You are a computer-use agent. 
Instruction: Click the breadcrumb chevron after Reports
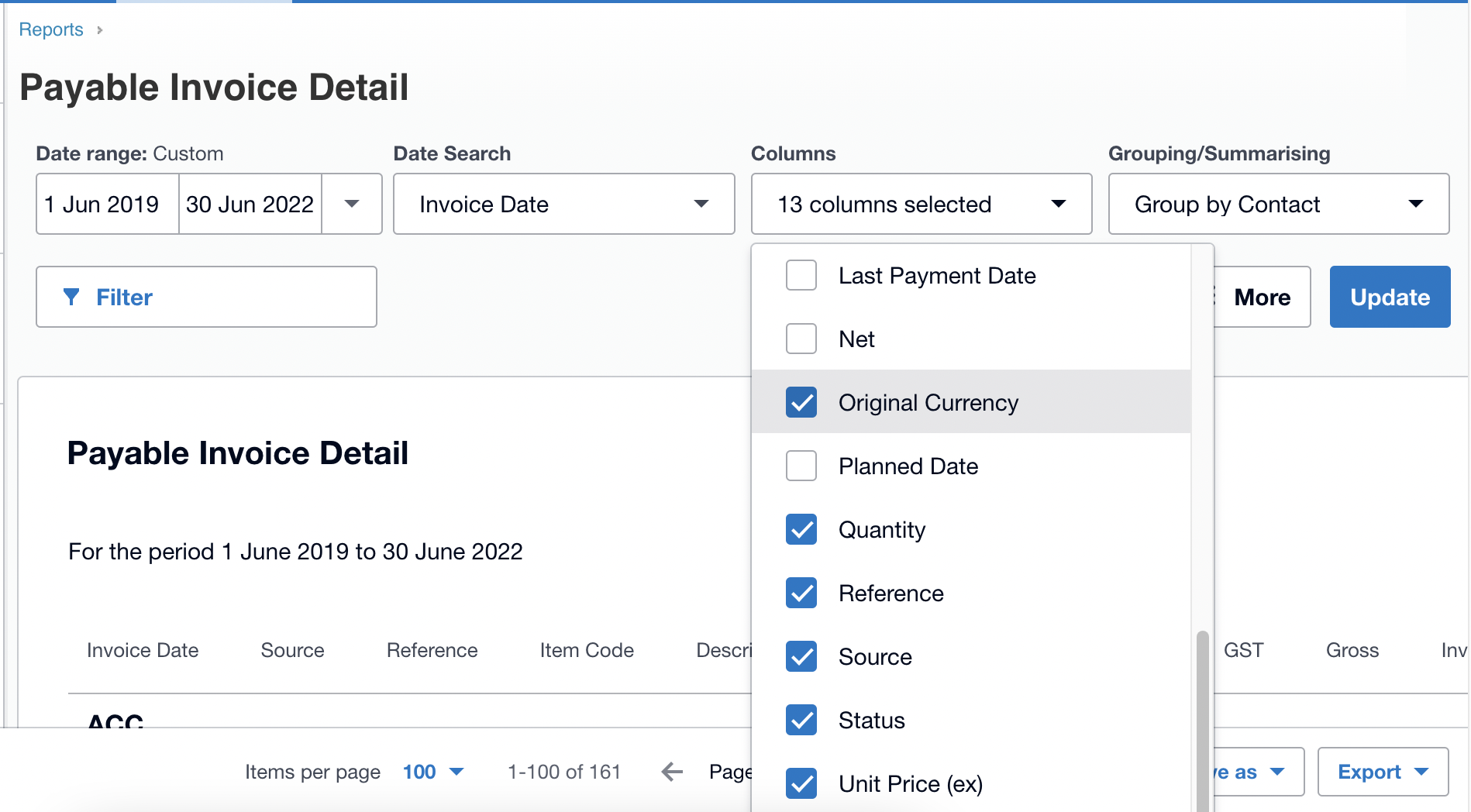[100, 30]
